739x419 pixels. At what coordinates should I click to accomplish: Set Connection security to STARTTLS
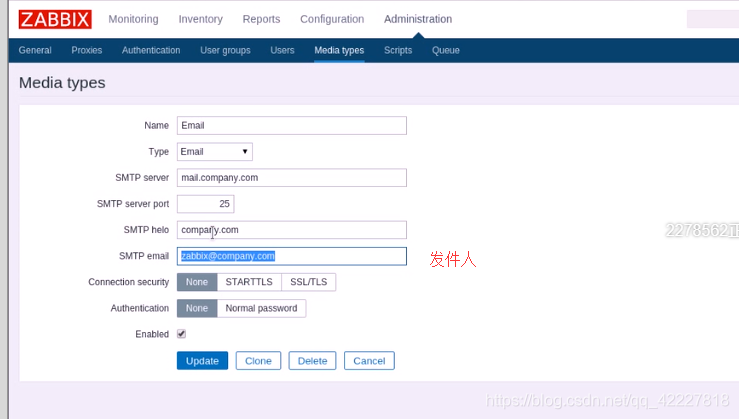click(249, 282)
